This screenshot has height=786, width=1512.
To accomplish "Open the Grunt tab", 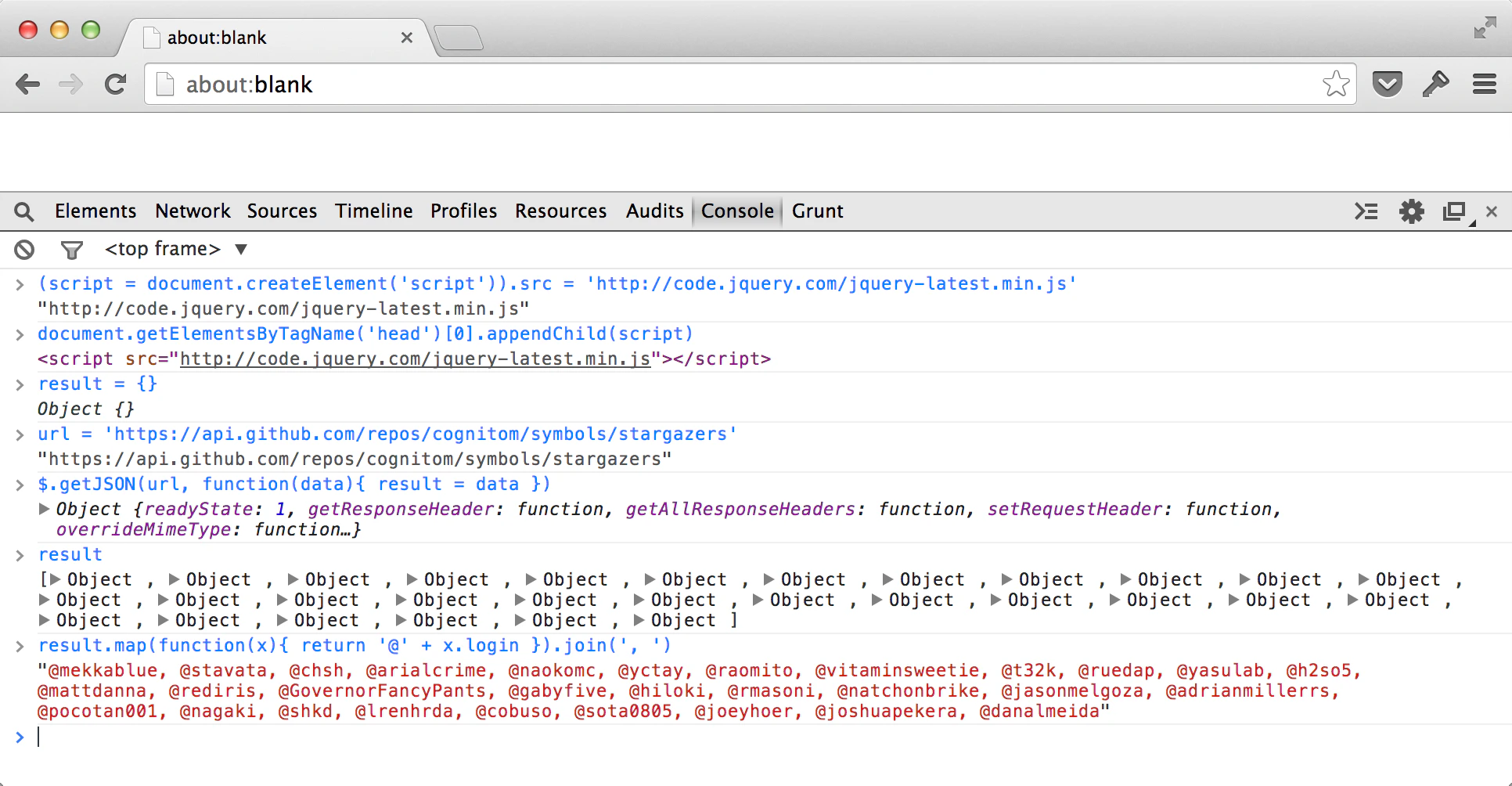I will 817,211.
